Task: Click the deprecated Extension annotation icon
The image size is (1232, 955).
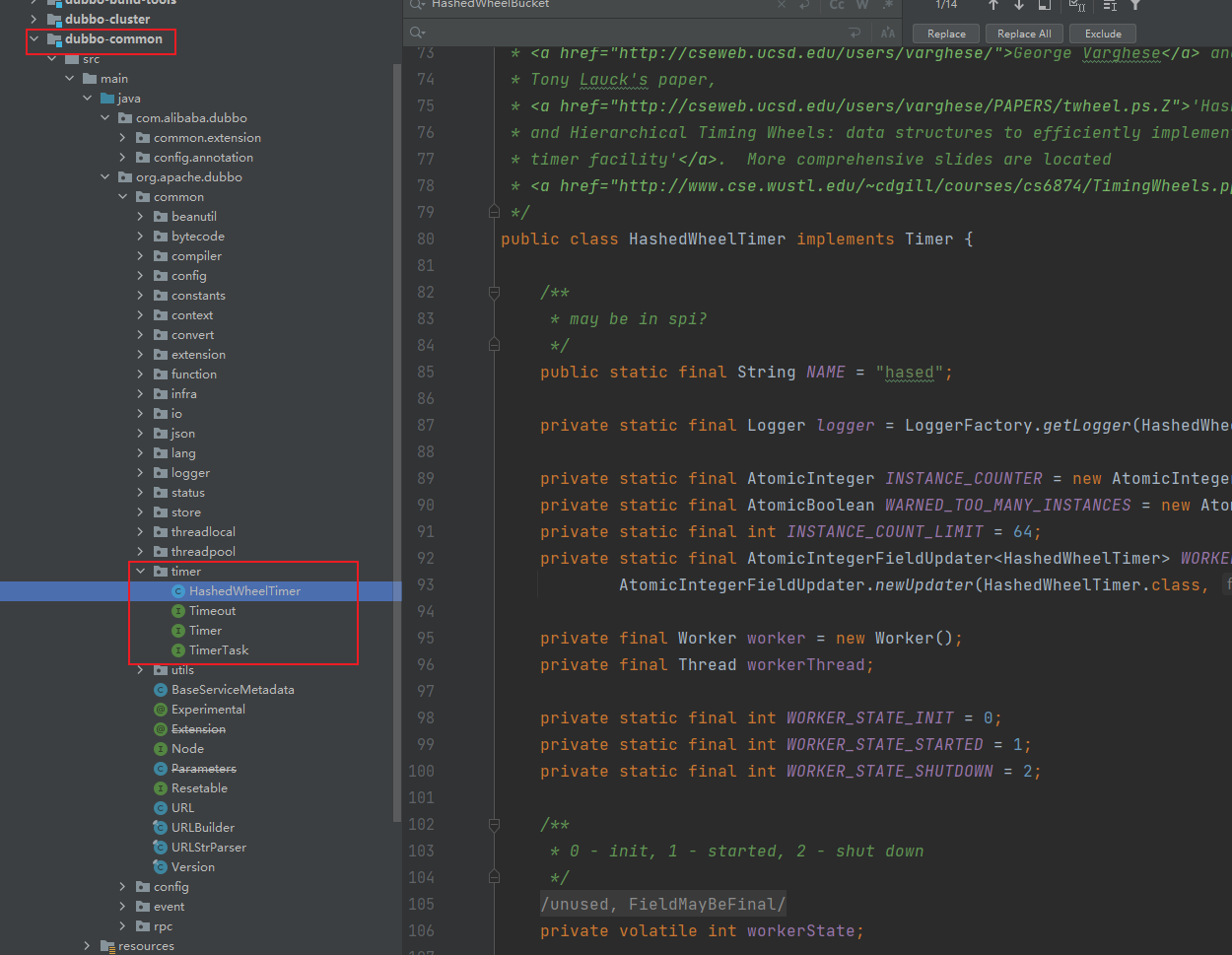Action: 161,729
